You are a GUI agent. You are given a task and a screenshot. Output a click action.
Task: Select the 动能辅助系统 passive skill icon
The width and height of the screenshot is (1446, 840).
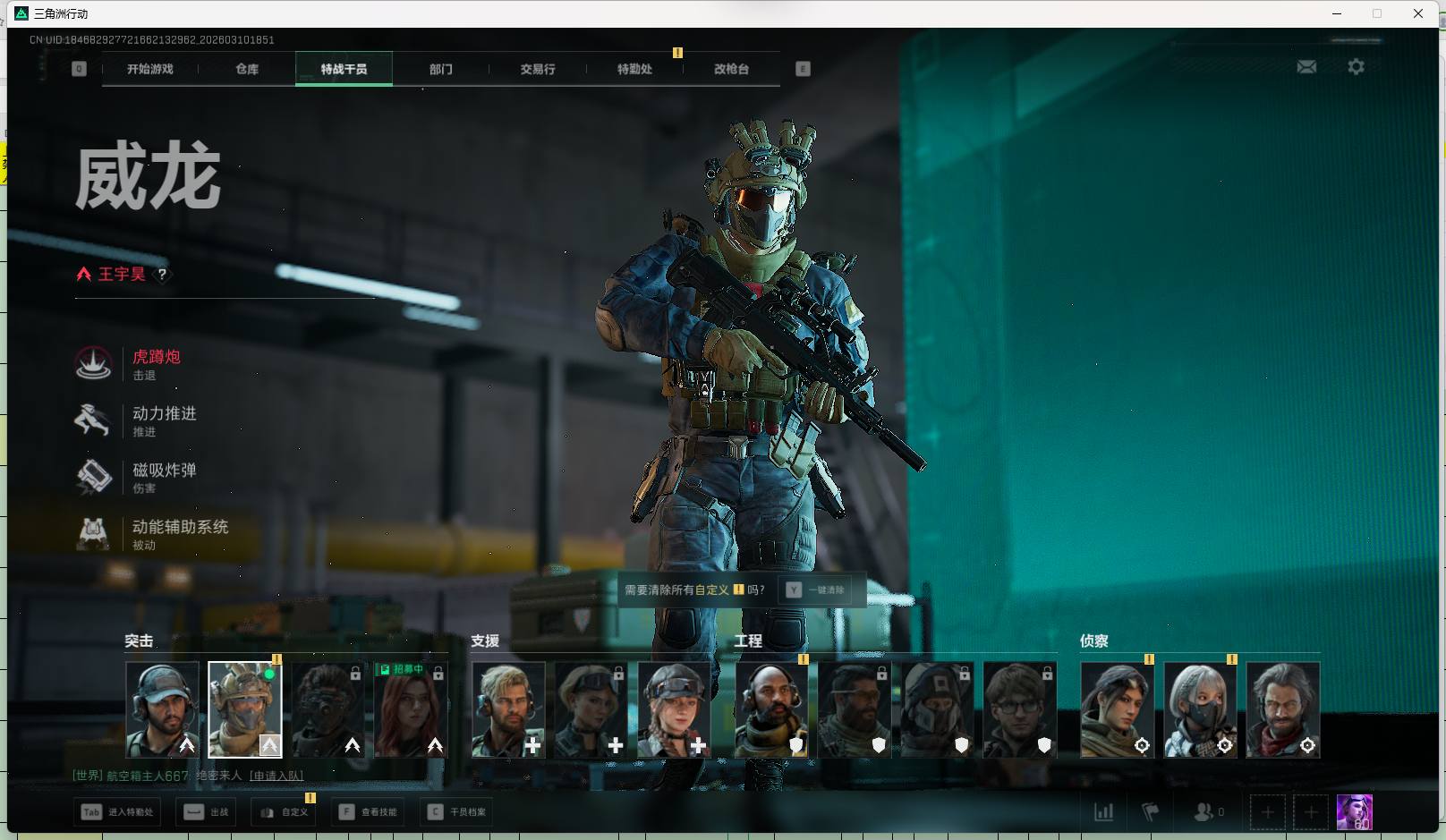point(93,534)
